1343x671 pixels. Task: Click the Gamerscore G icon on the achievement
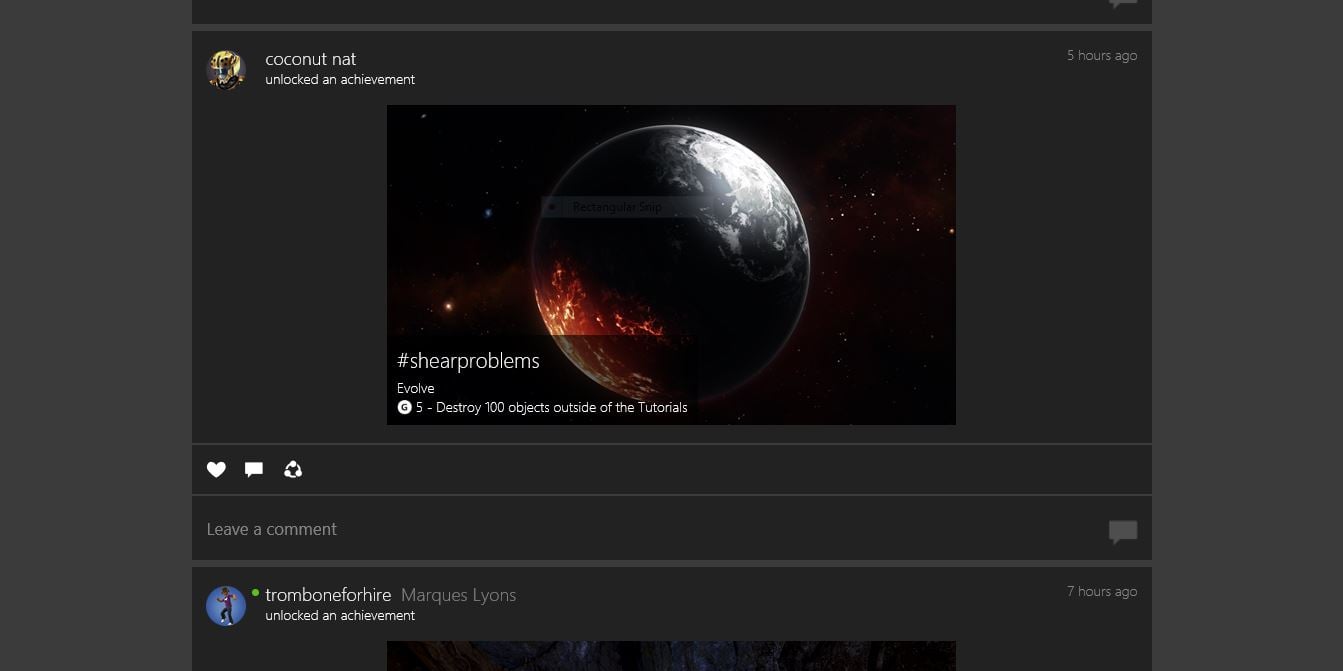click(x=404, y=407)
